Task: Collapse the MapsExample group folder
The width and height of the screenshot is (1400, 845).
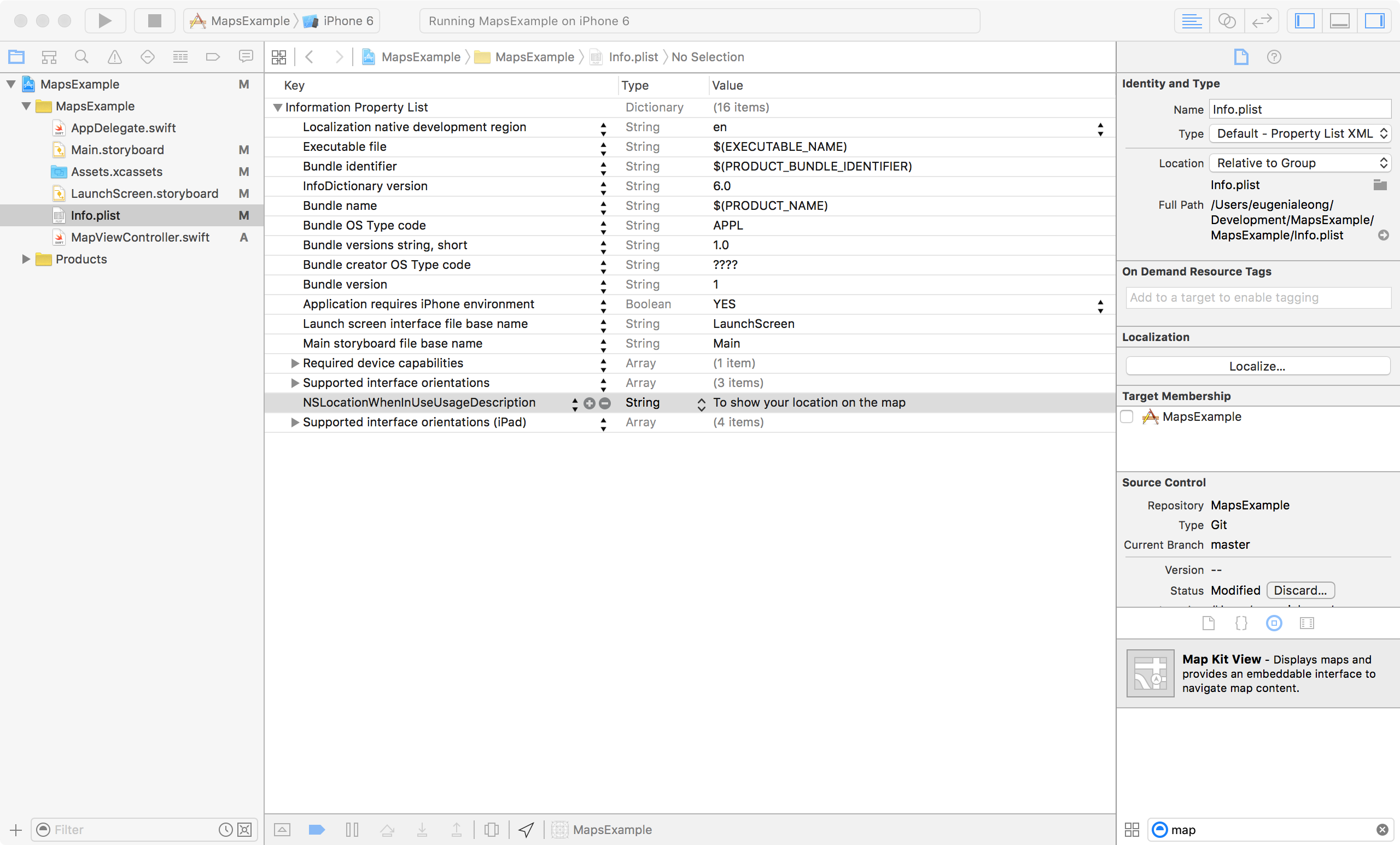Action: [x=26, y=106]
